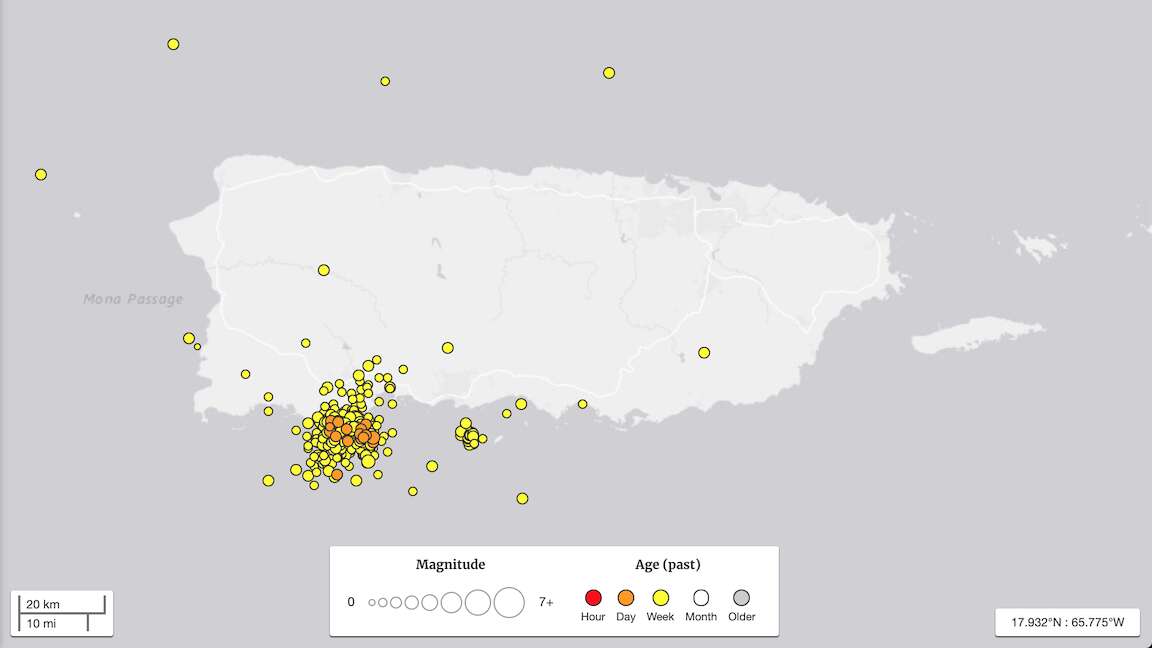1152x648 pixels.
Task: Select the yellow Week legend circle
Action: point(660,598)
